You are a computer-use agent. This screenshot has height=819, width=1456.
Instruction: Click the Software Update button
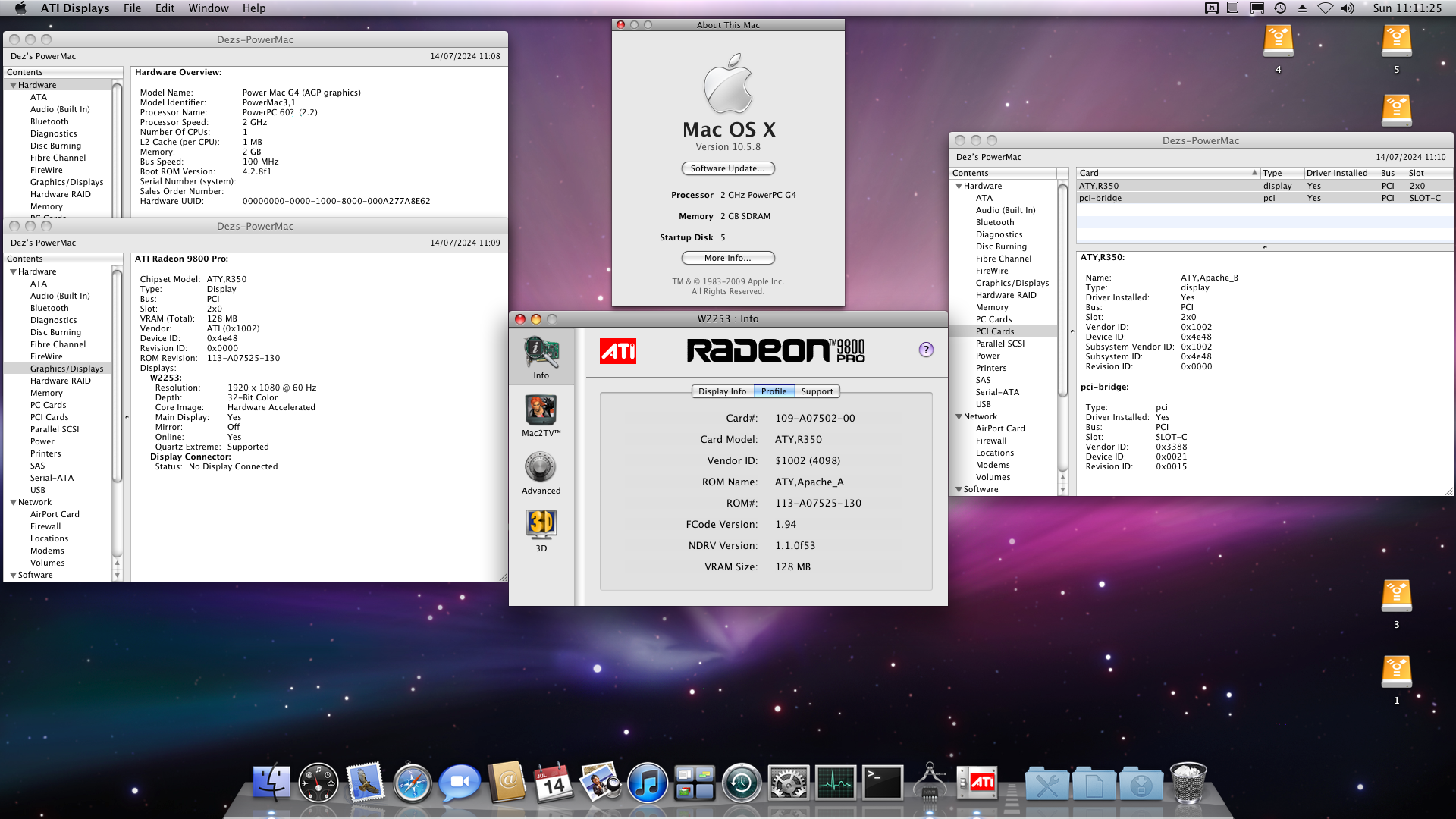tap(727, 168)
